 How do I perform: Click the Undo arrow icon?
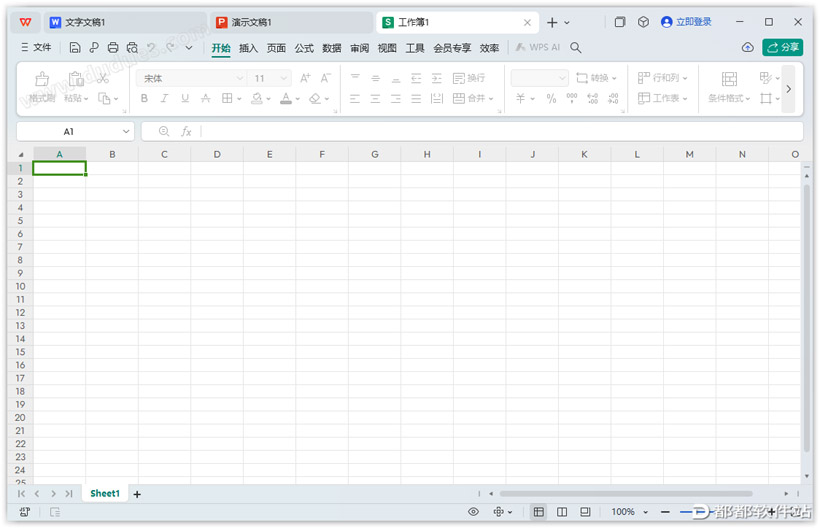(151, 48)
